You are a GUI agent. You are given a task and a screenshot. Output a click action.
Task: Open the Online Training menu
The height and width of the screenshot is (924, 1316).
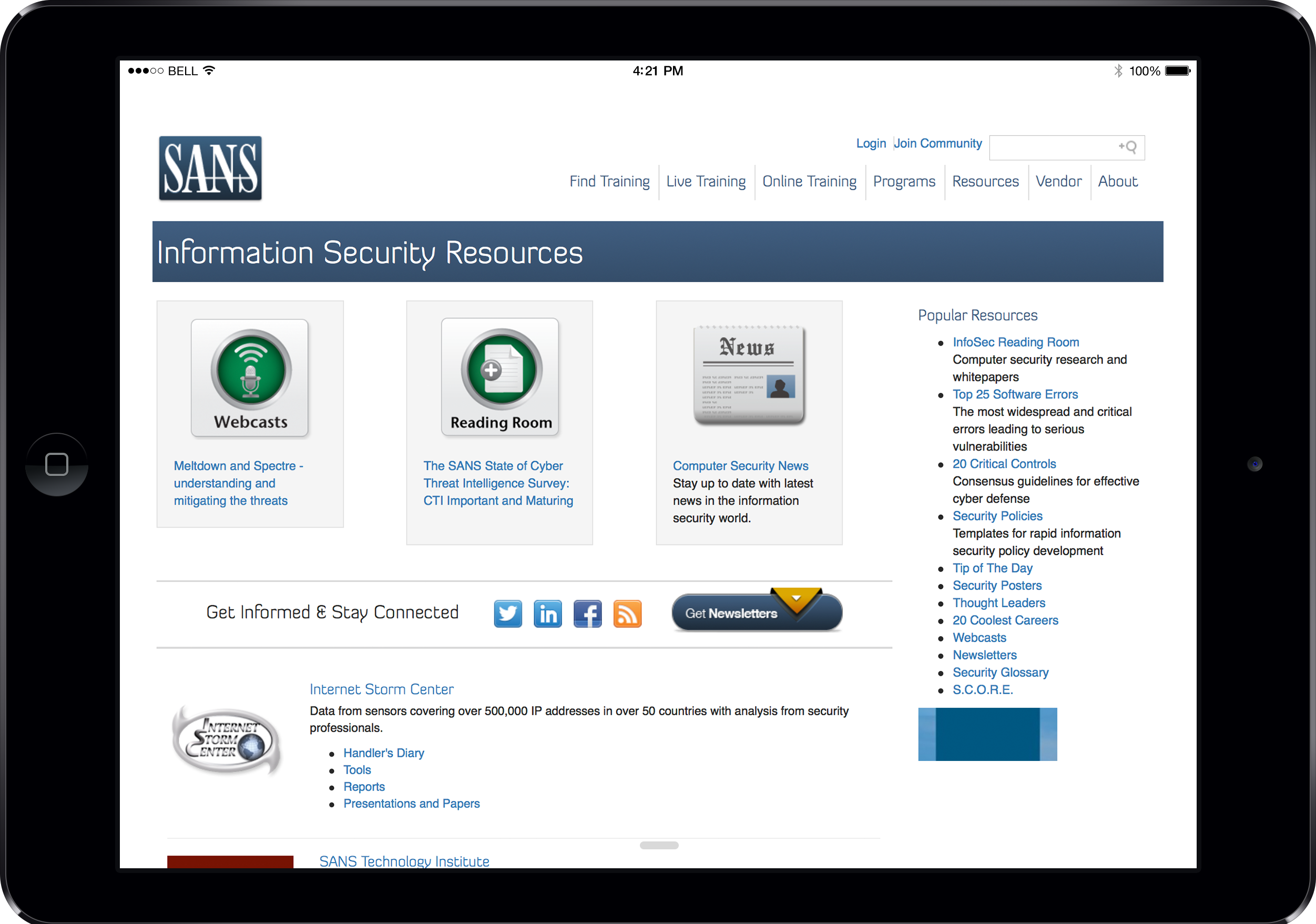(809, 181)
